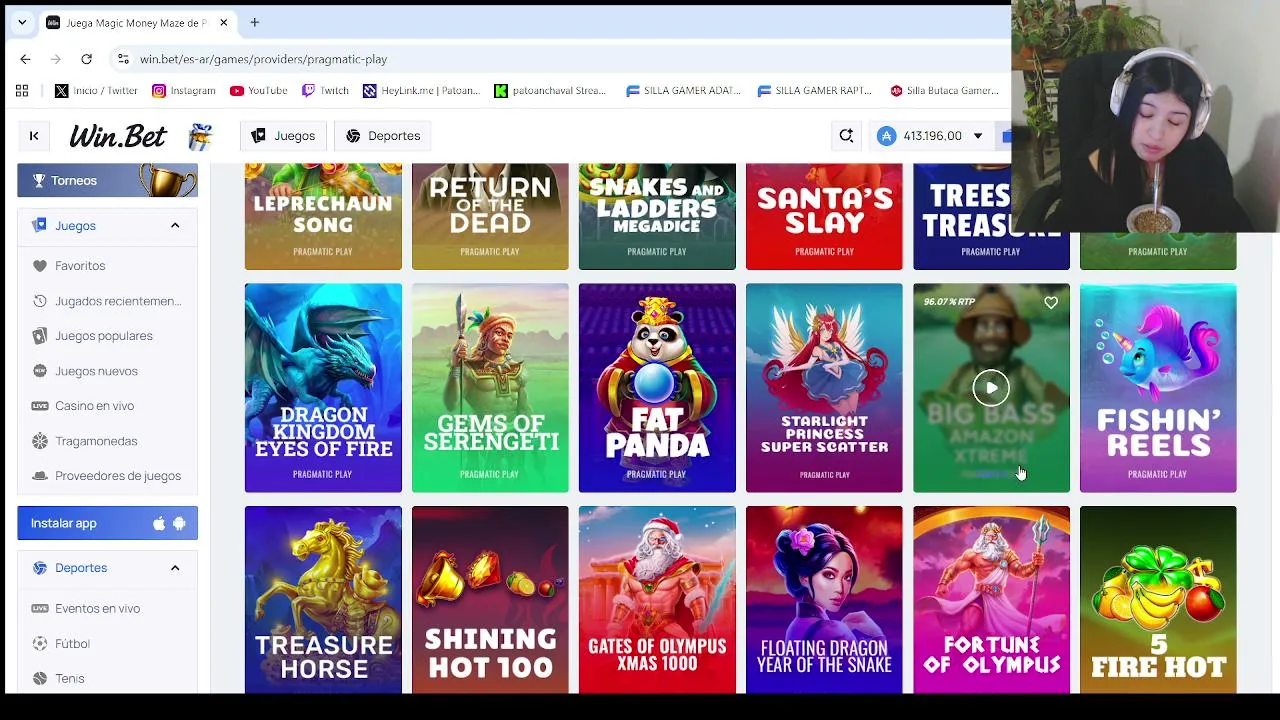View site information icon in address bar
Screen dimensions: 1280x720
coord(123,59)
